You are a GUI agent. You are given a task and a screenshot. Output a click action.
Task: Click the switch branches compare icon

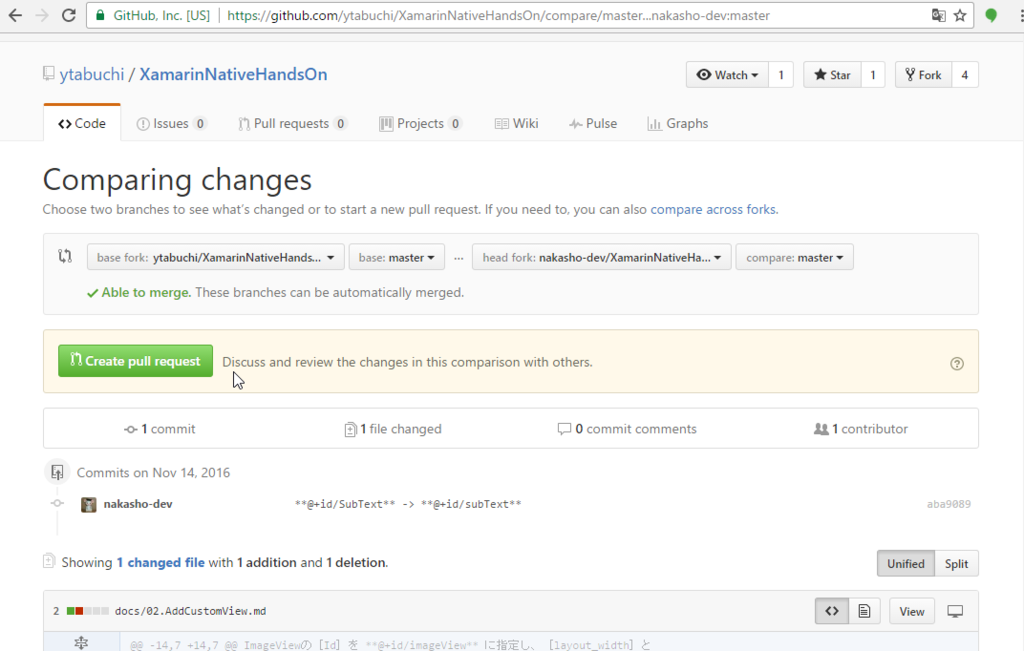point(65,256)
